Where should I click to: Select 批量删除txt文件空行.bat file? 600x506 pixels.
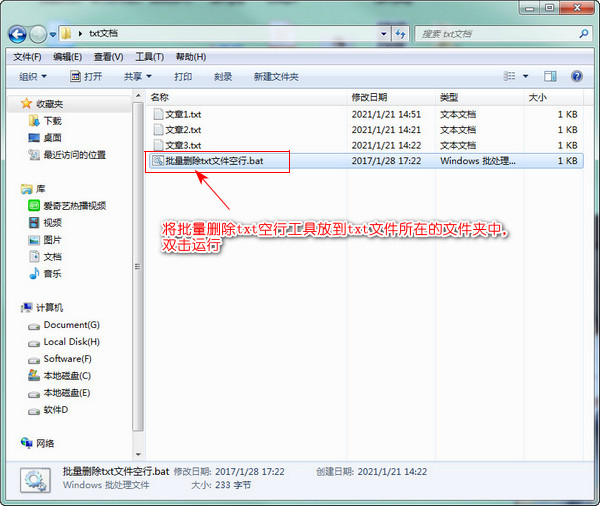point(214,161)
